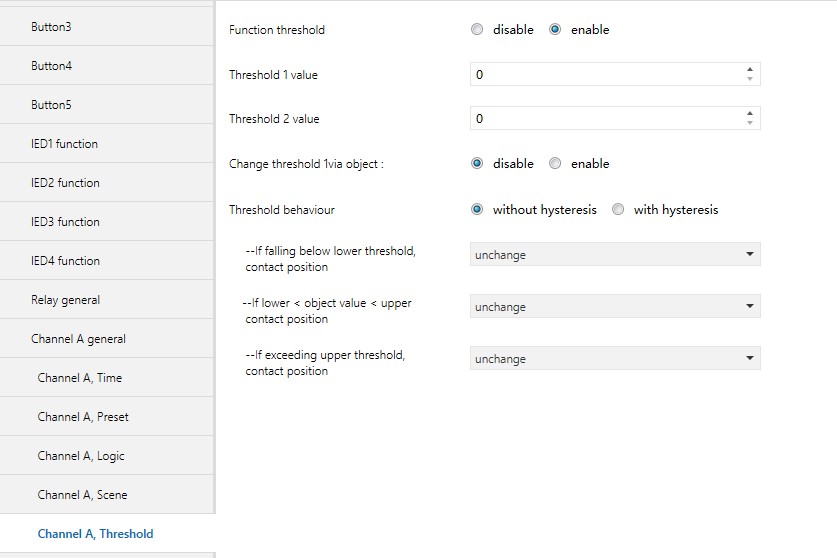Go to Relay general page
This screenshot has width=837, height=558.
[x=107, y=300]
